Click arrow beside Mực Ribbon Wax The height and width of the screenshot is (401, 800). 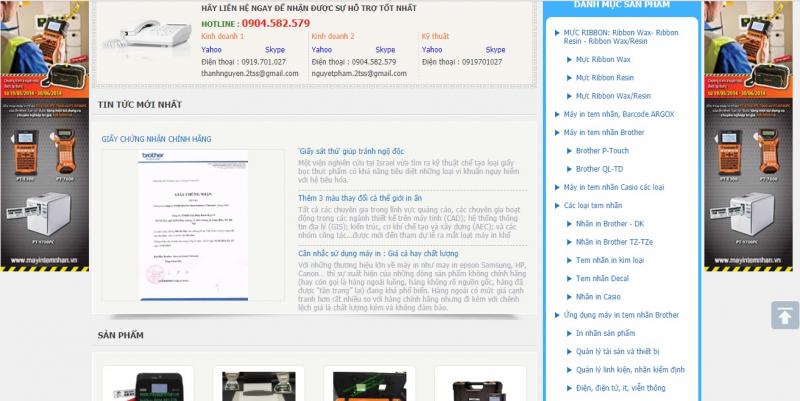click(567, 60)
